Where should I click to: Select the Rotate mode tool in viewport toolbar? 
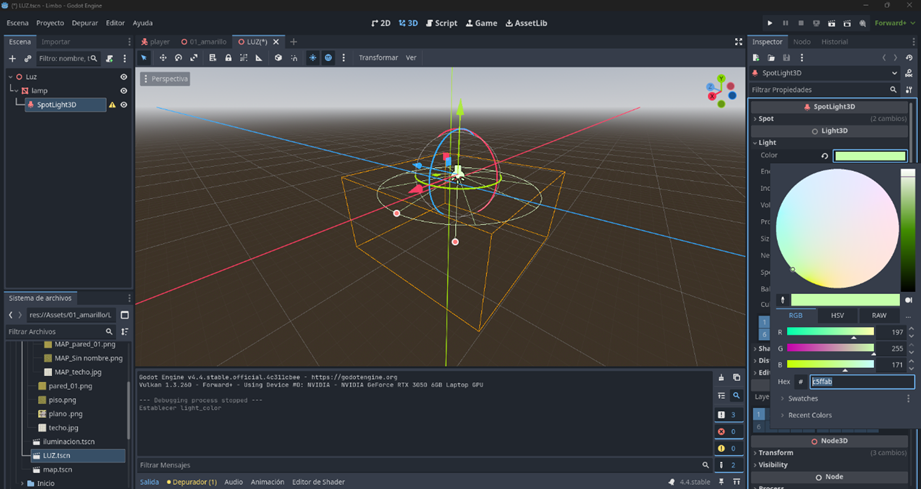[x=178, y=58]
